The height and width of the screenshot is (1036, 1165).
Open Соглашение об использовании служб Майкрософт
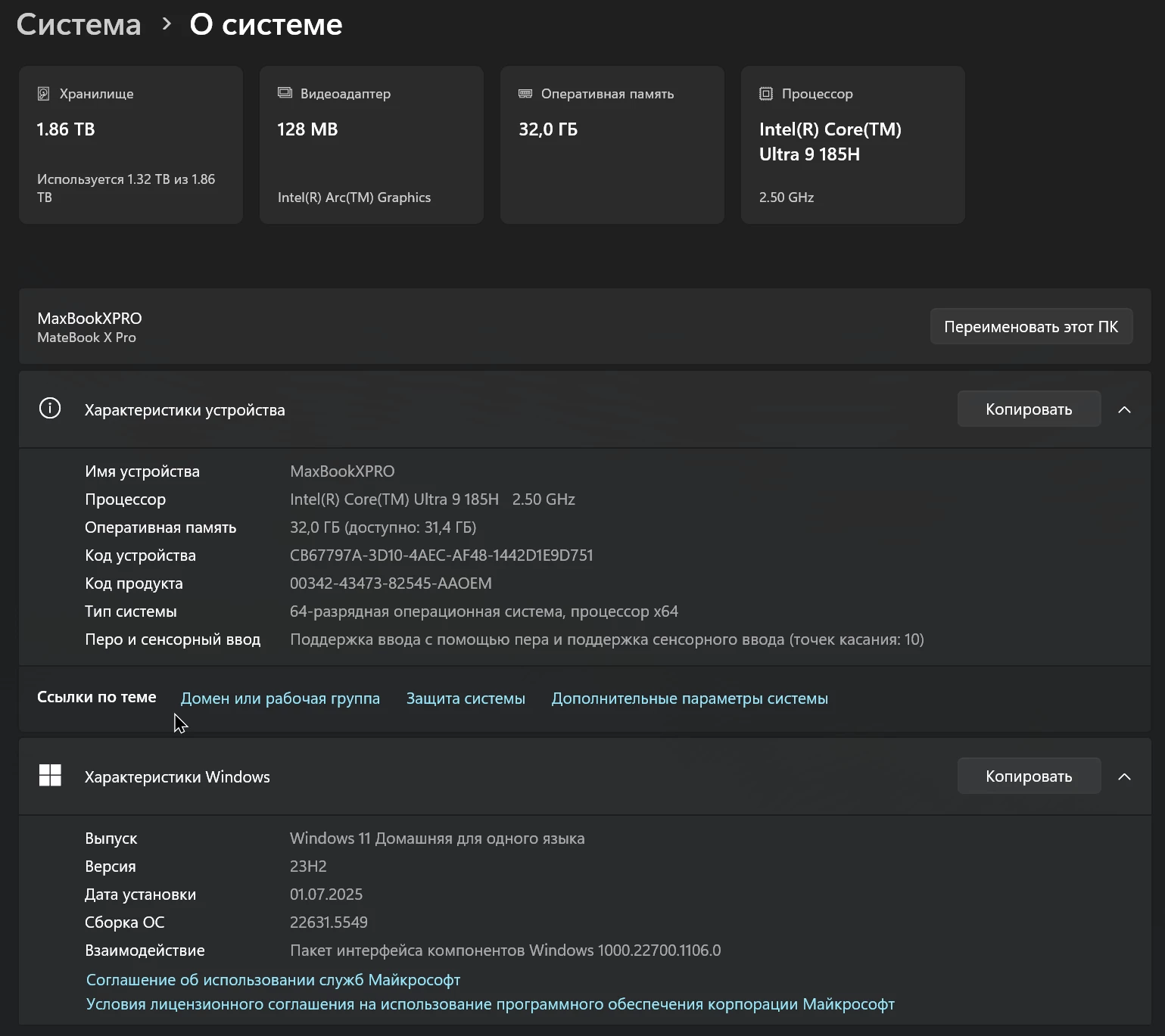[273, 980]
